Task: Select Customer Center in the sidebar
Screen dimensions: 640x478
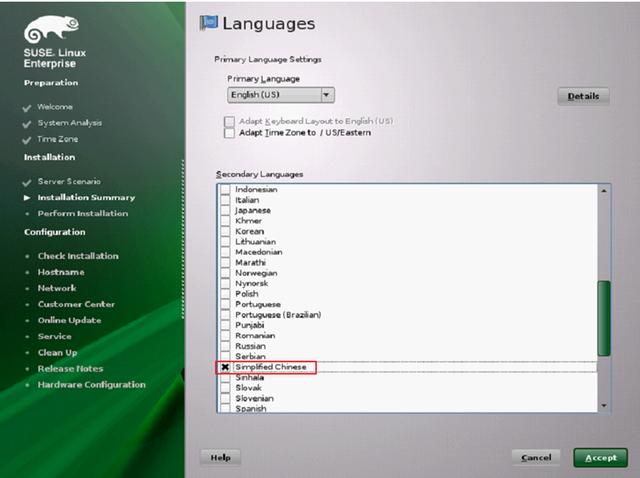Action: tap(76, 304)
